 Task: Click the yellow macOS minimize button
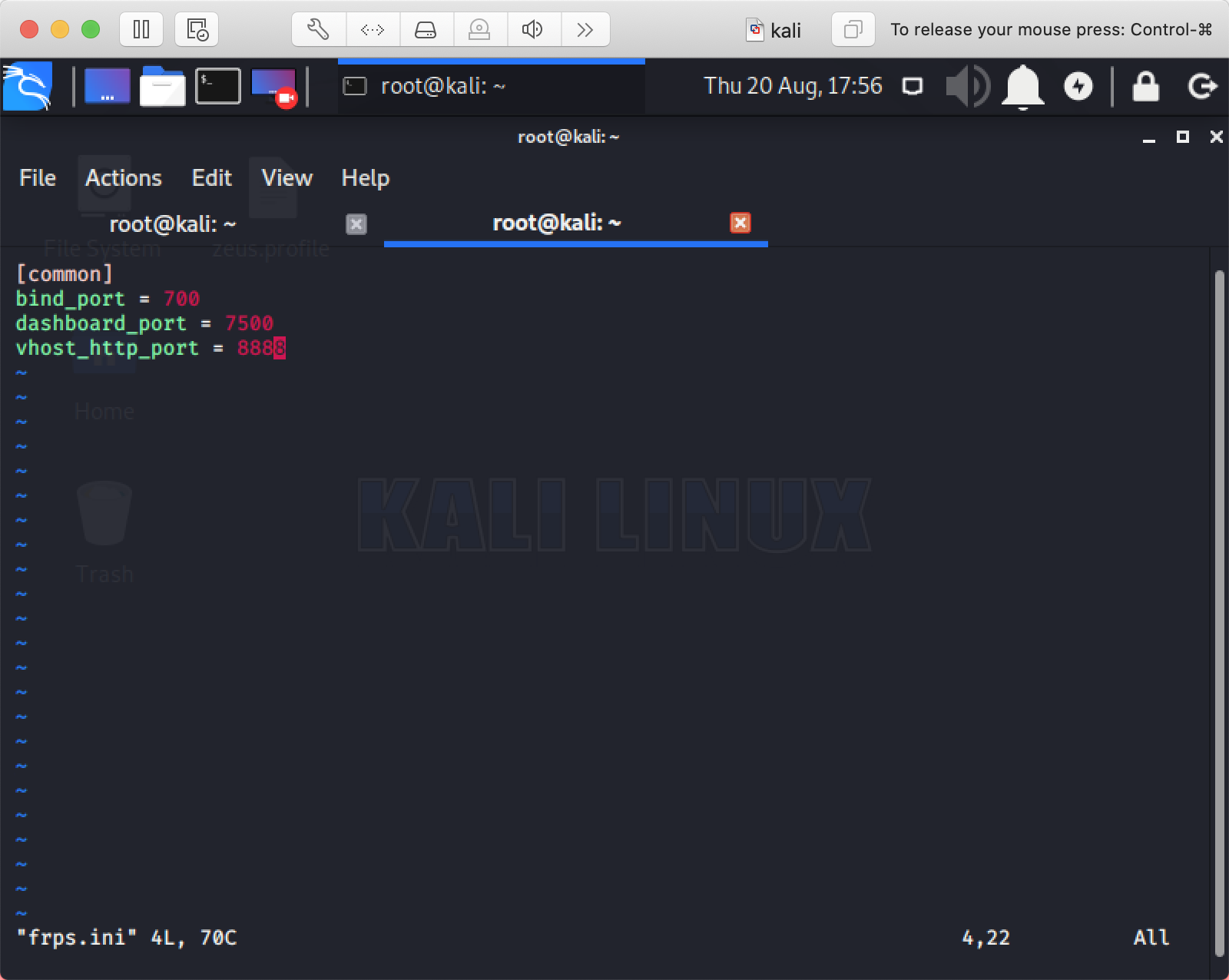pyautogui.click(x=60, y=29)
